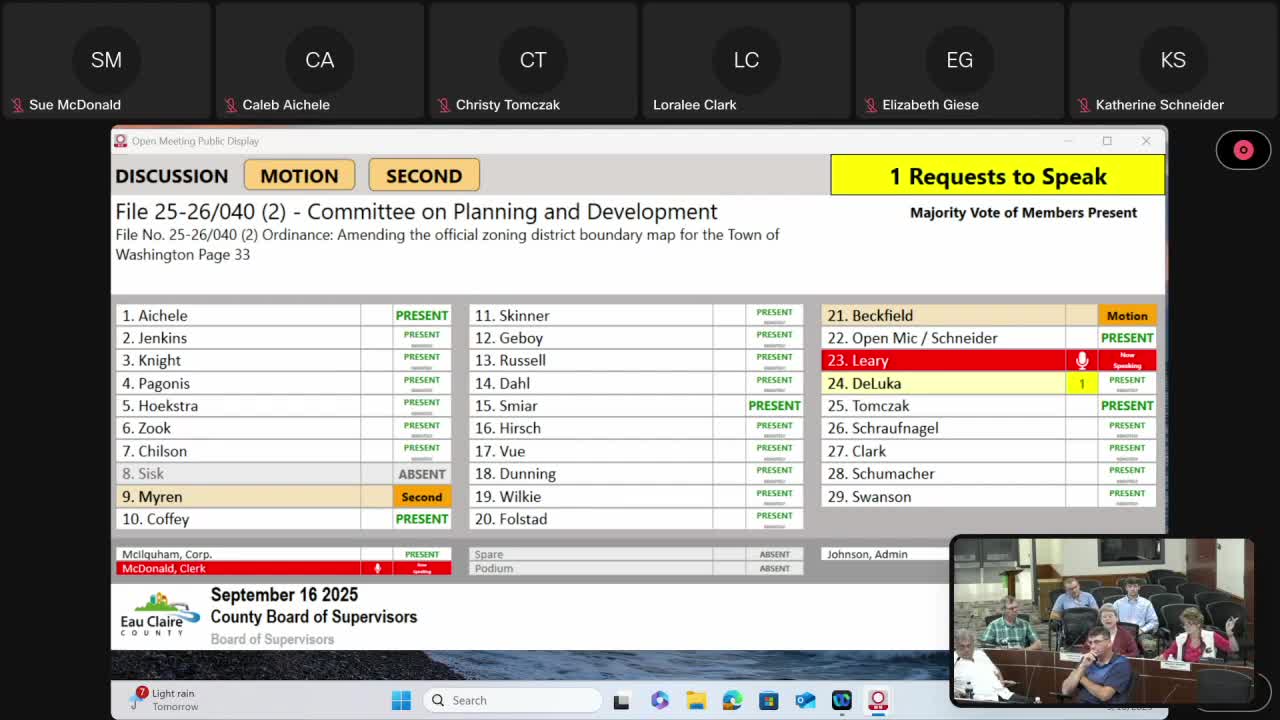Click the SECOND button
1280x720 pixels.
[x=424, y=176]
